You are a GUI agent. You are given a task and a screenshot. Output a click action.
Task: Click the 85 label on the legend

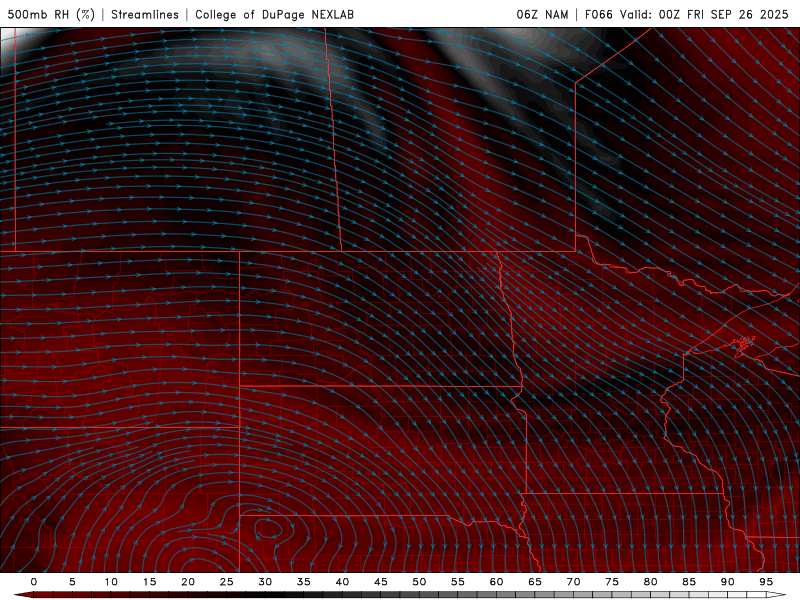[689, 582]
